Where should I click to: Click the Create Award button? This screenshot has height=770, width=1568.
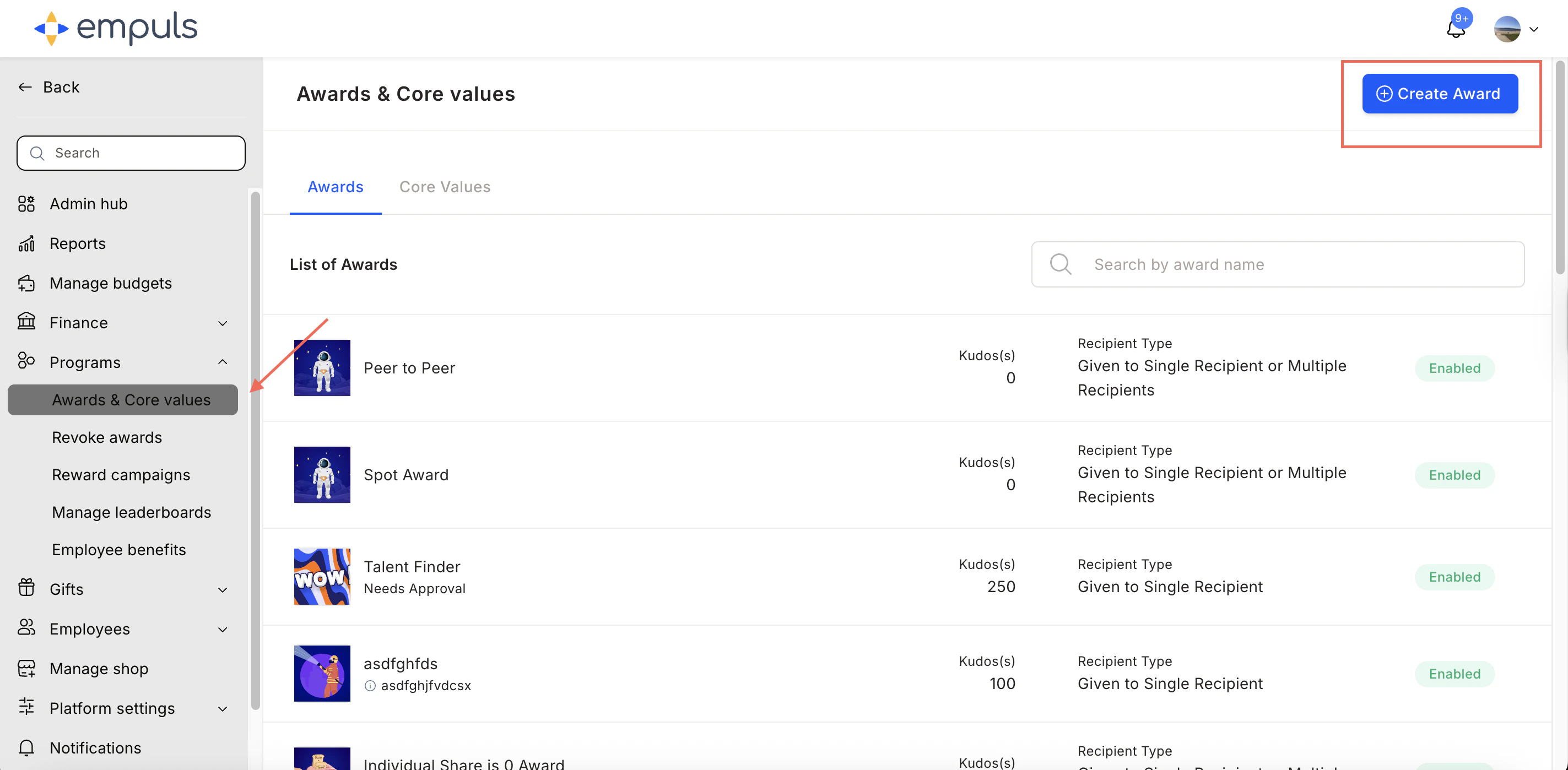(1440, 94)
